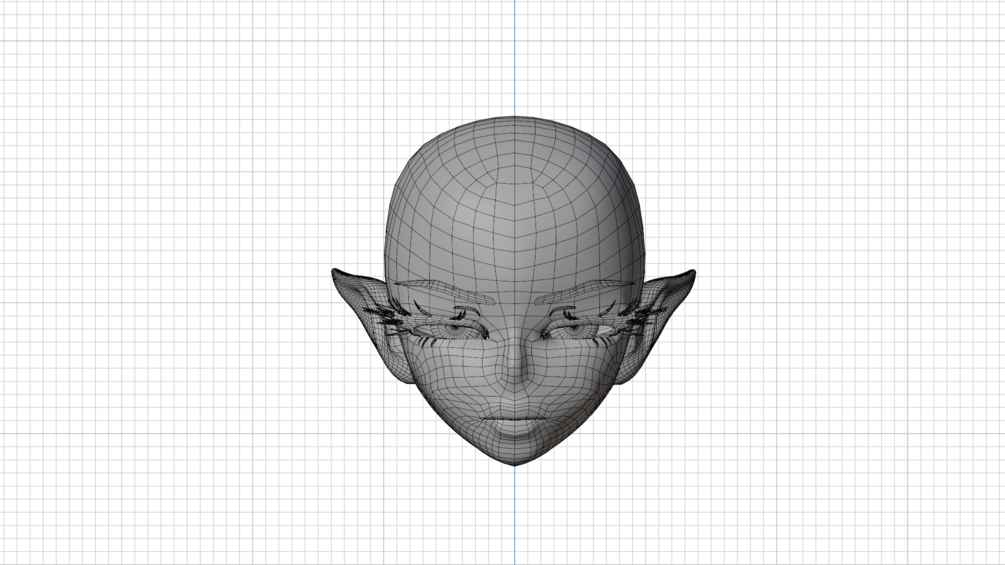Click the forehead center of the bald cranium
The image size is (1005, 565).
pos(514,231)
